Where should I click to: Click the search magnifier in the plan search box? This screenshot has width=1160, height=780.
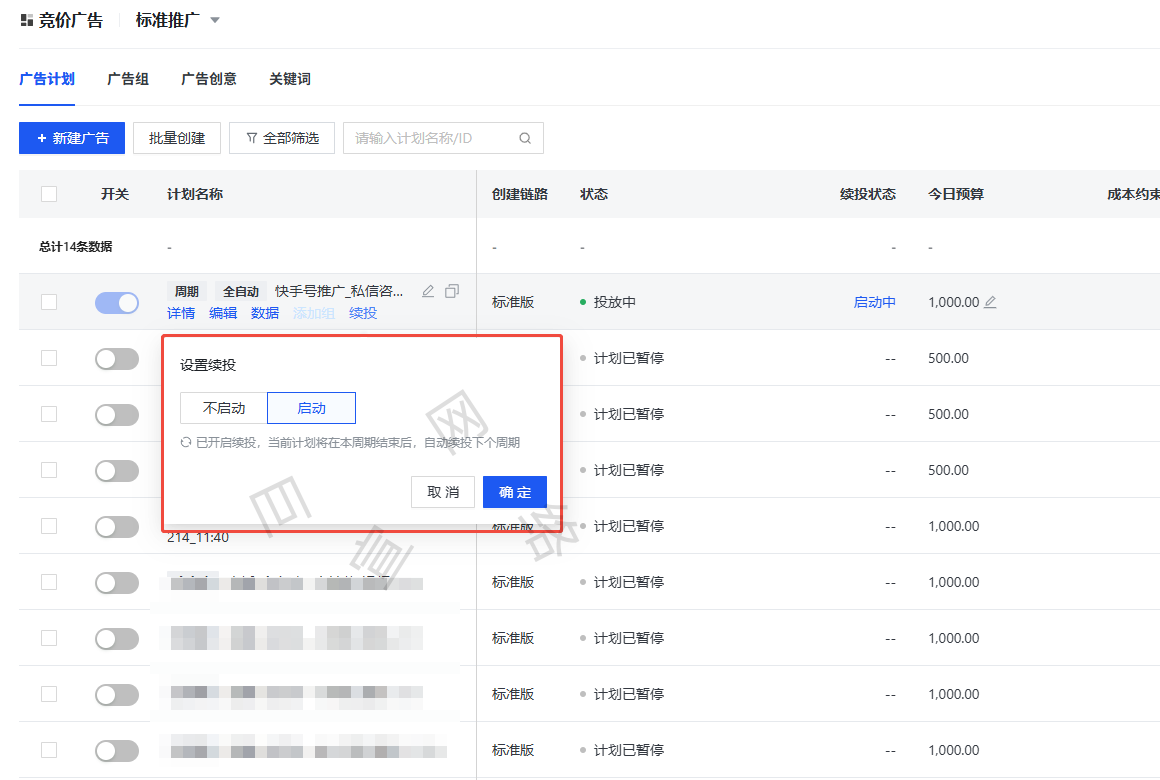click(x=525, y=138)
